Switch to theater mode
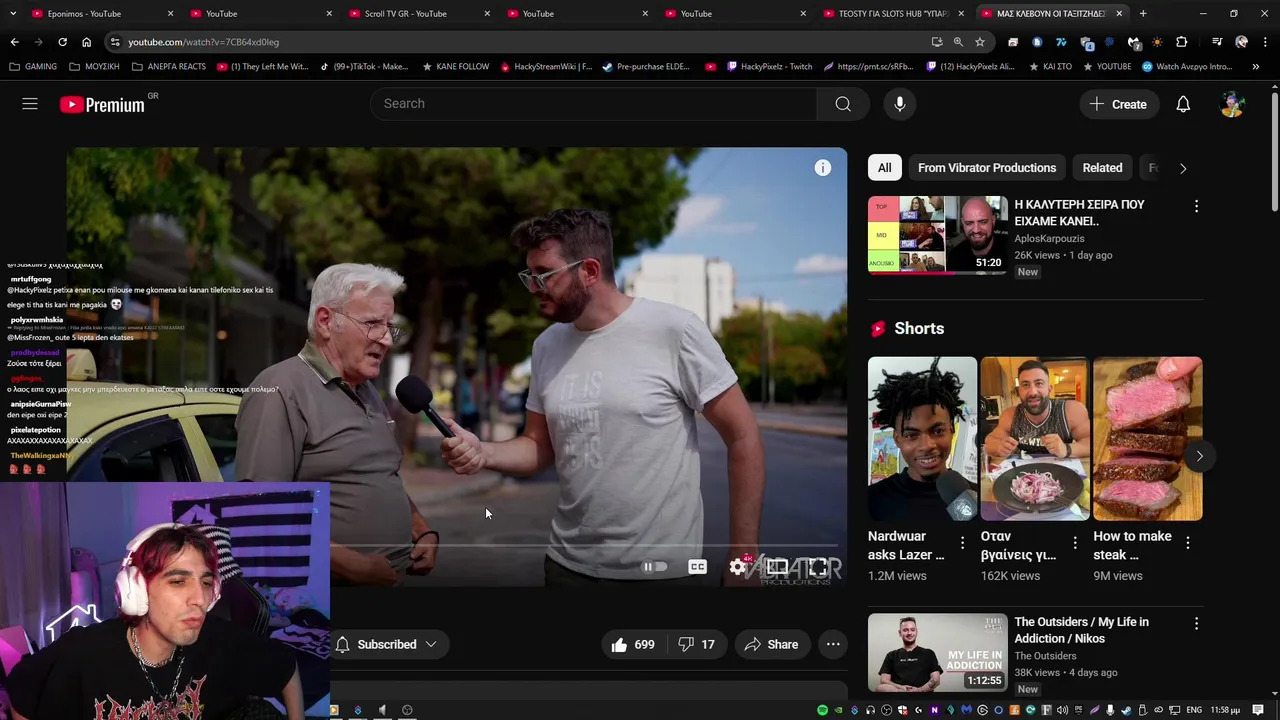The height and width of the screenshot is (720, 1280). pos(777,567)
